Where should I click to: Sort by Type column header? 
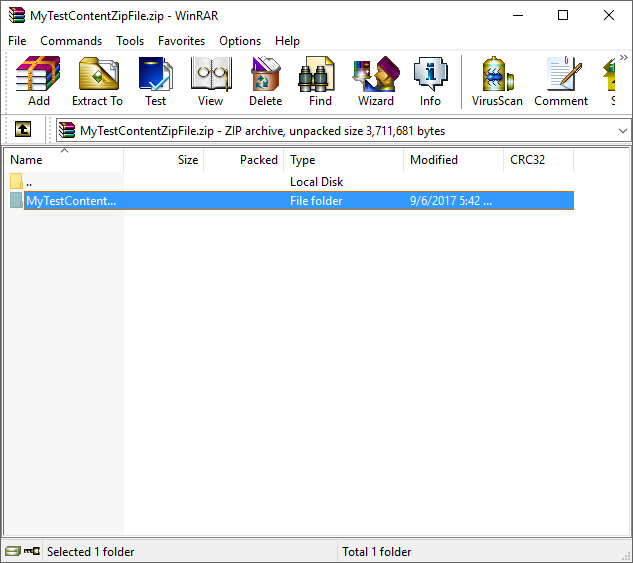pos(344,160)
